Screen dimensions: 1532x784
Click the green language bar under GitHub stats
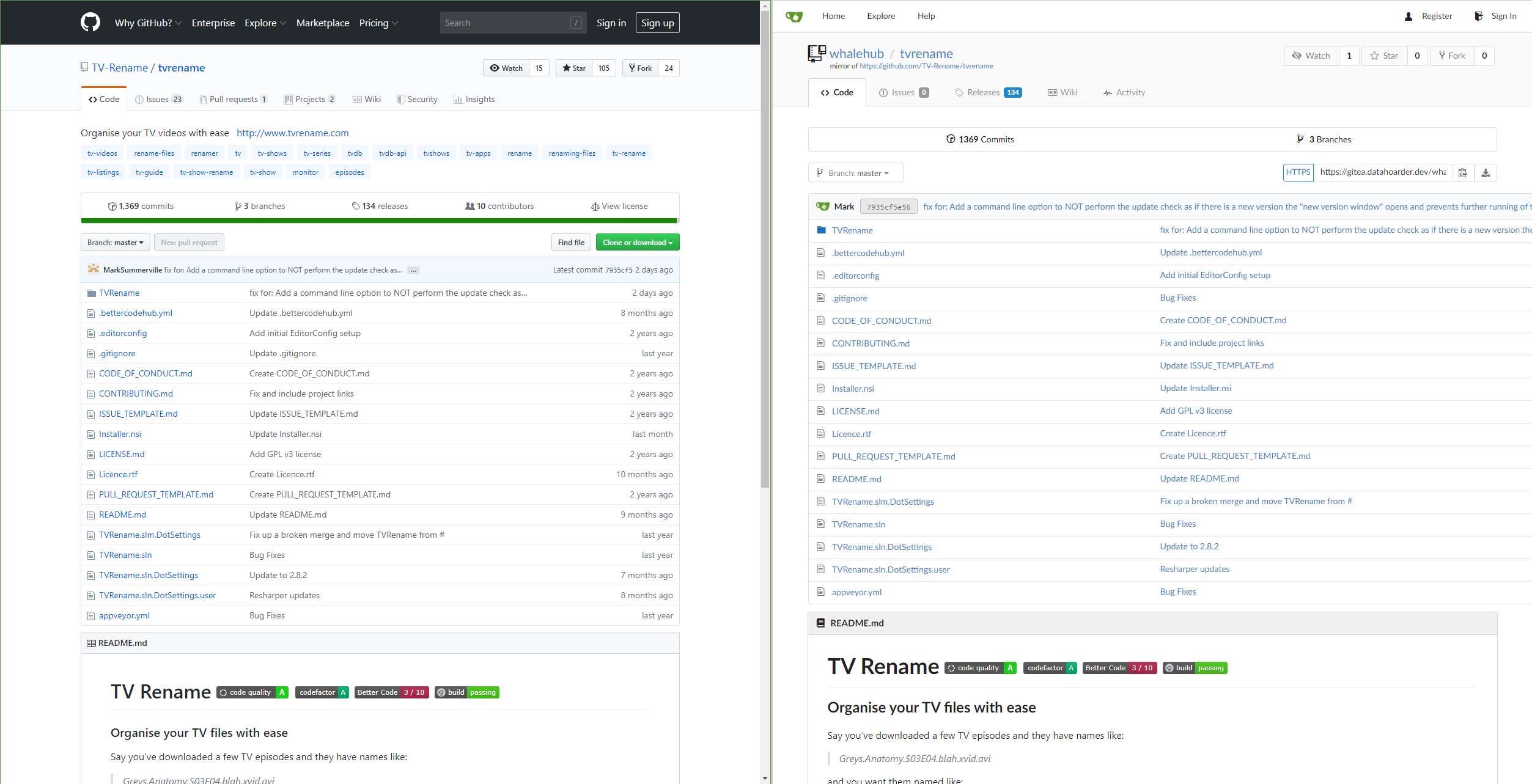(379, 221)
